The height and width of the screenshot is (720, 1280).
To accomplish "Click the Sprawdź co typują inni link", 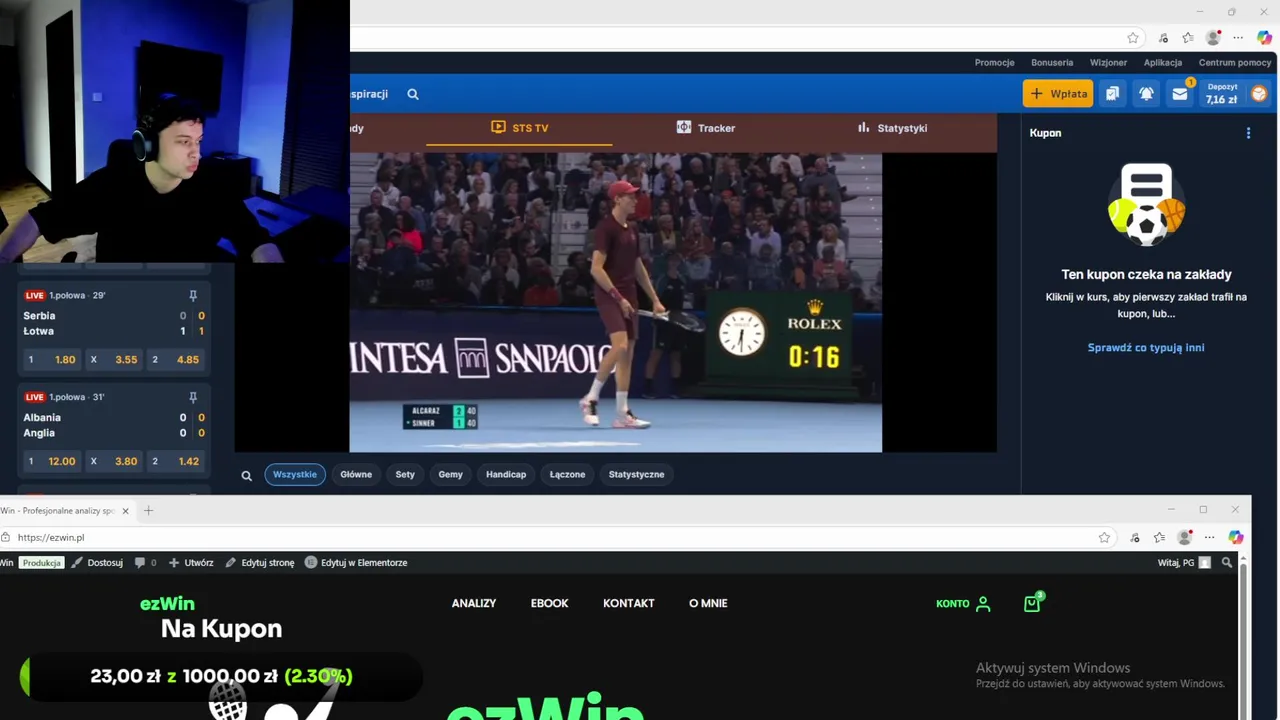I will tap(1146, 348).
